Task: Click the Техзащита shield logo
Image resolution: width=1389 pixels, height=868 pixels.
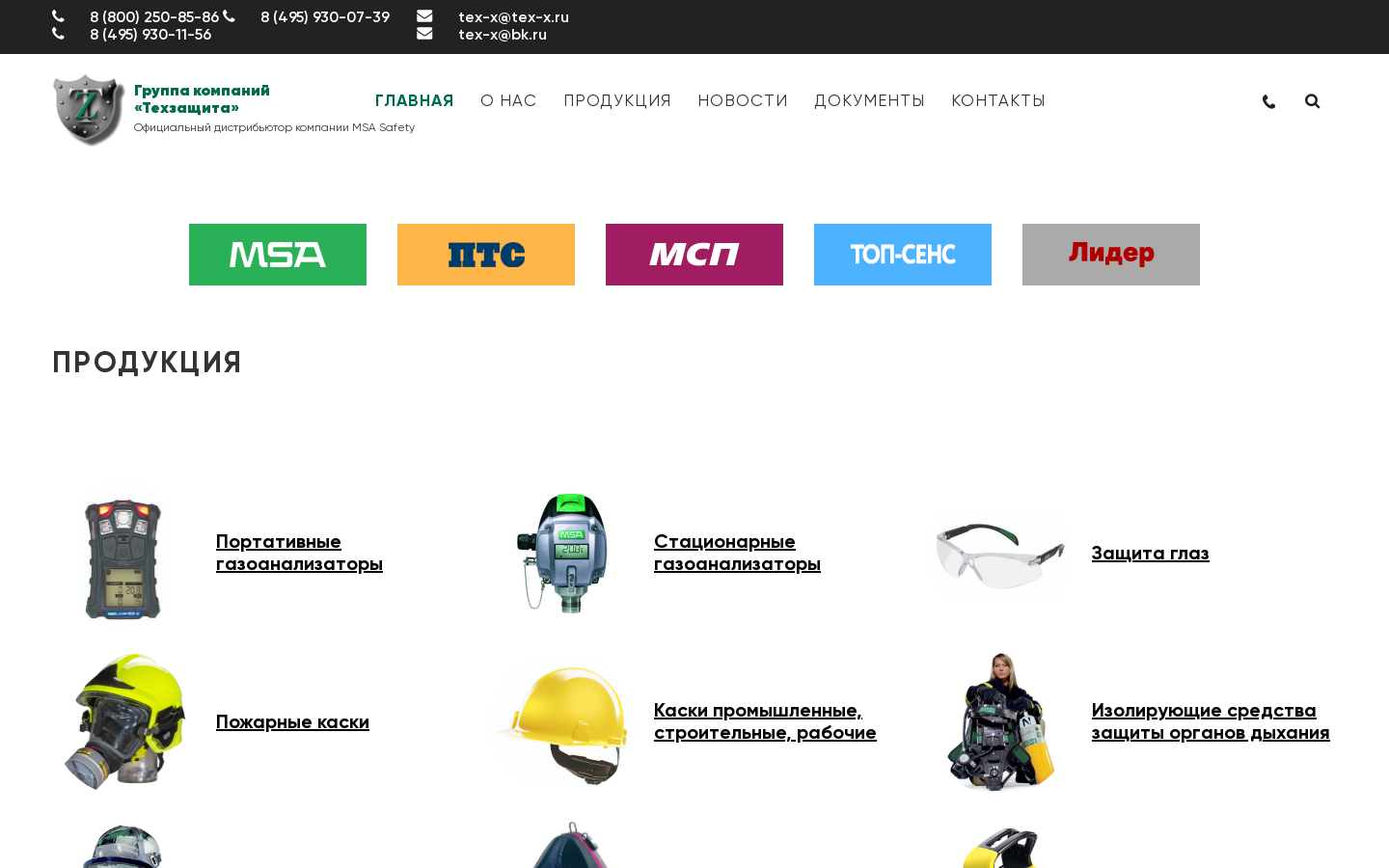Action: click(89, 110)
